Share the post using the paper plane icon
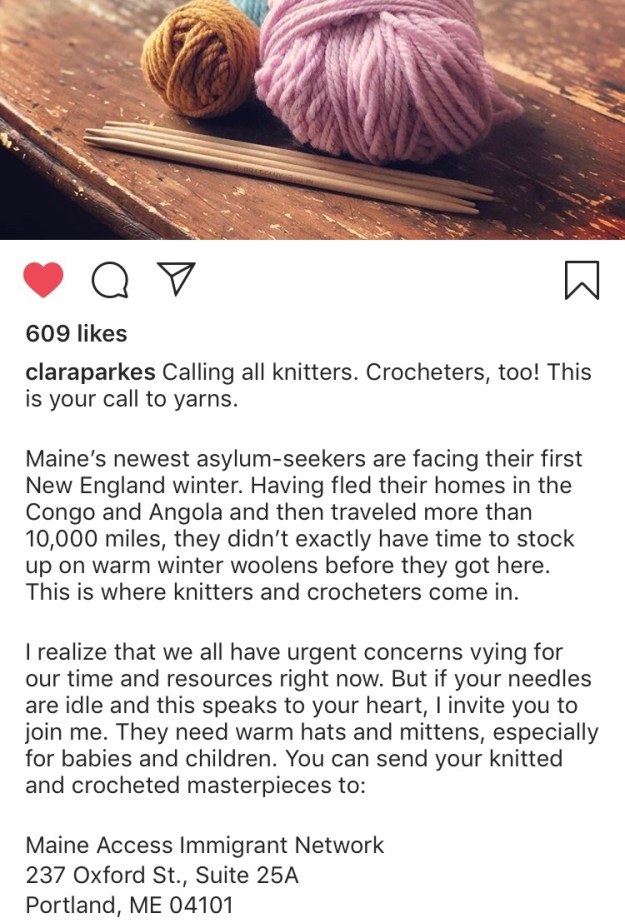625x923 pixels. tap(176, 279)
